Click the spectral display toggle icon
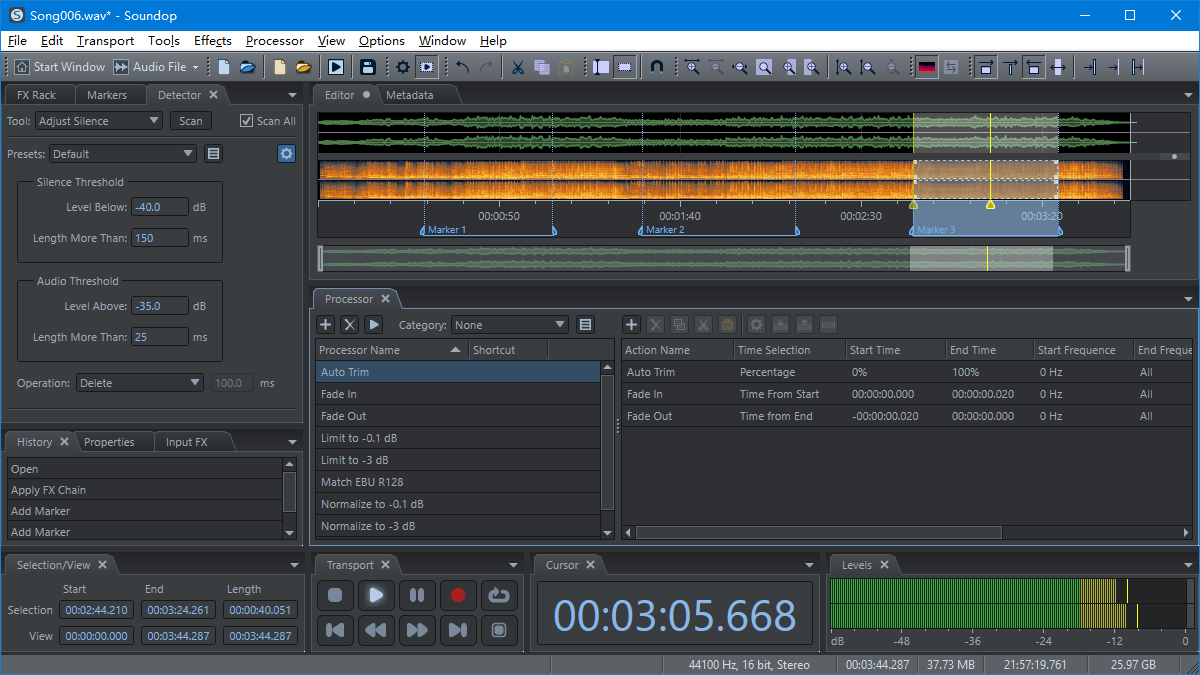 (927, 67)
